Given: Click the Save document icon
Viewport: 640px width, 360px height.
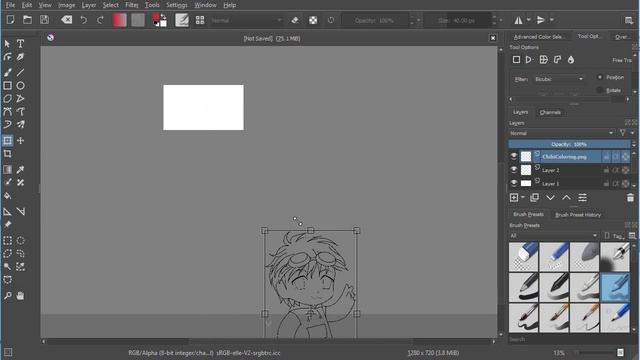Looking at the screenshot, I should tap(44, 20).
